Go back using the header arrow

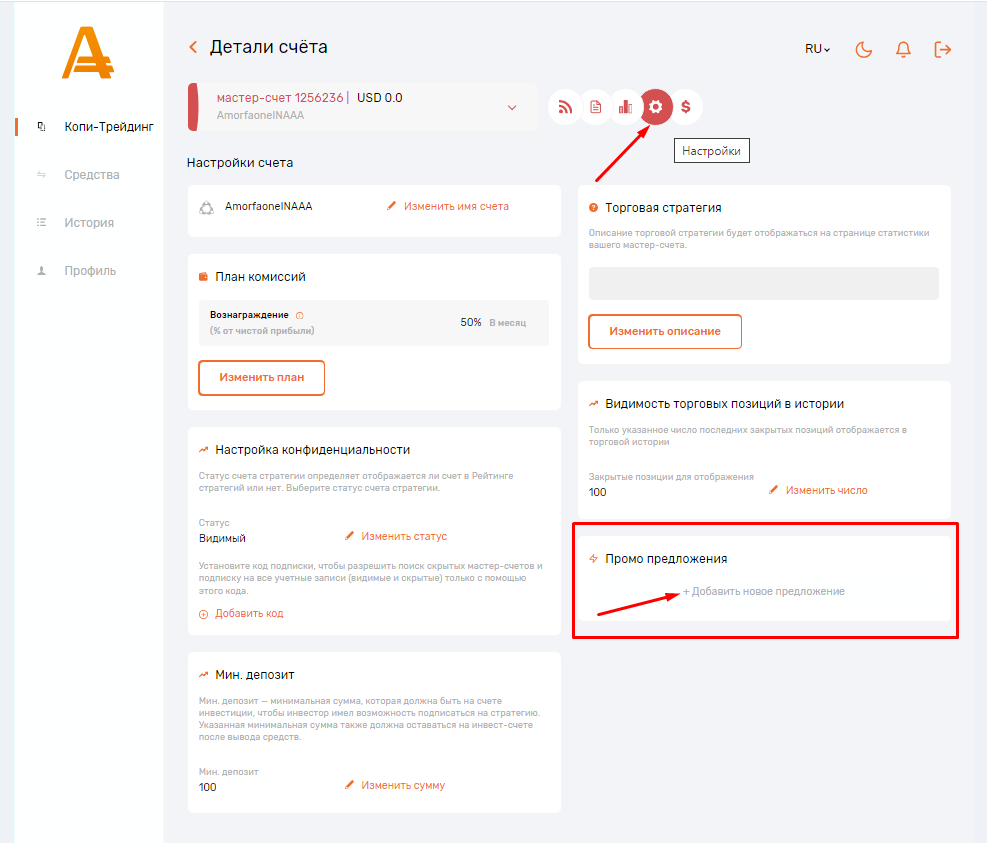click(x=193, y=47)
